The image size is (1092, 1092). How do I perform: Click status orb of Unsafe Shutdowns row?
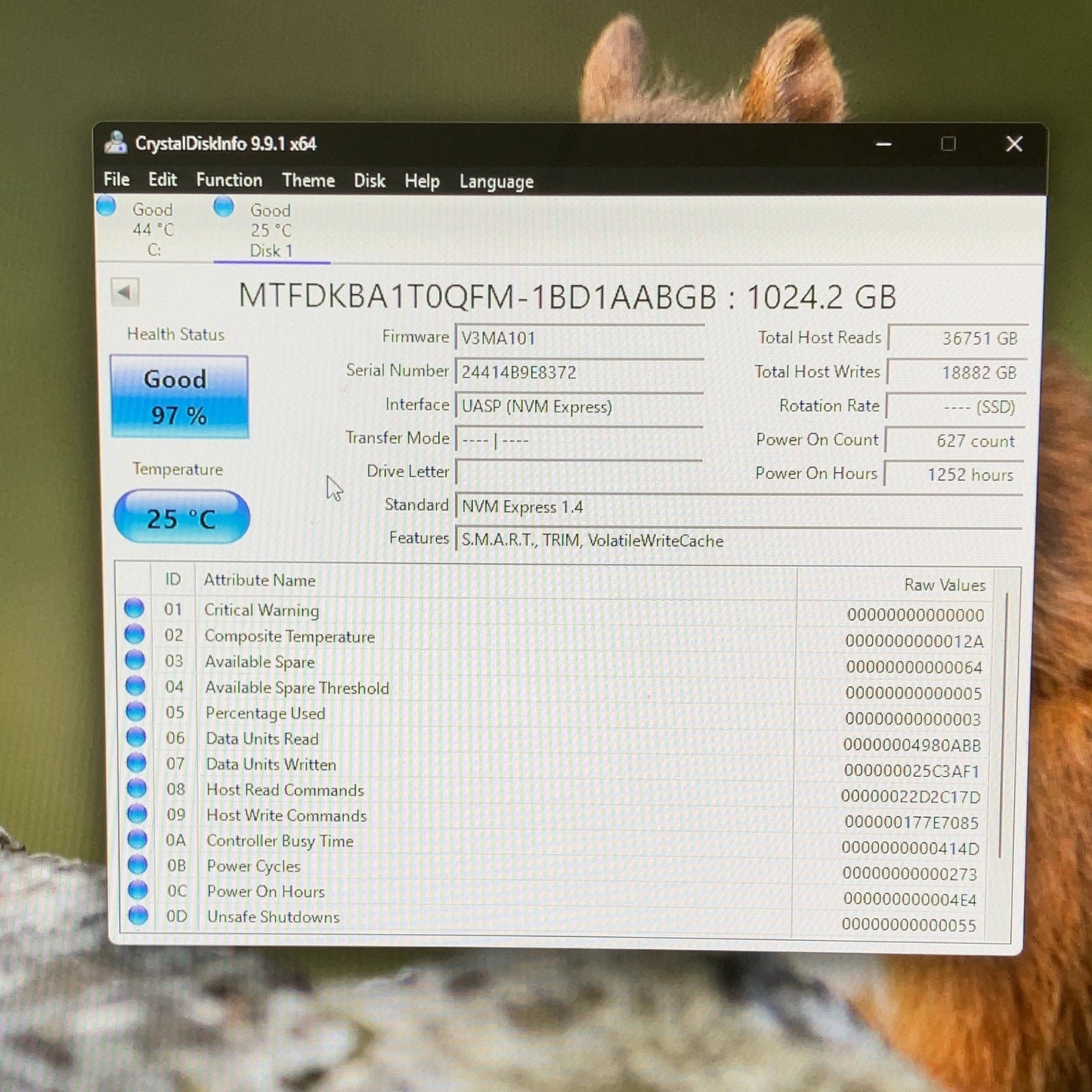coord(138,915)
